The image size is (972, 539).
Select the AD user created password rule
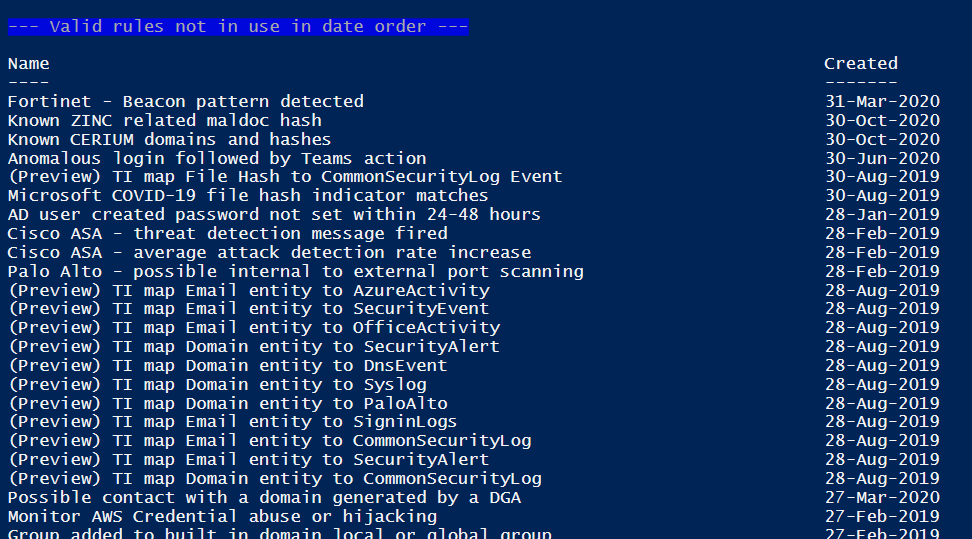tap(274, 215)
